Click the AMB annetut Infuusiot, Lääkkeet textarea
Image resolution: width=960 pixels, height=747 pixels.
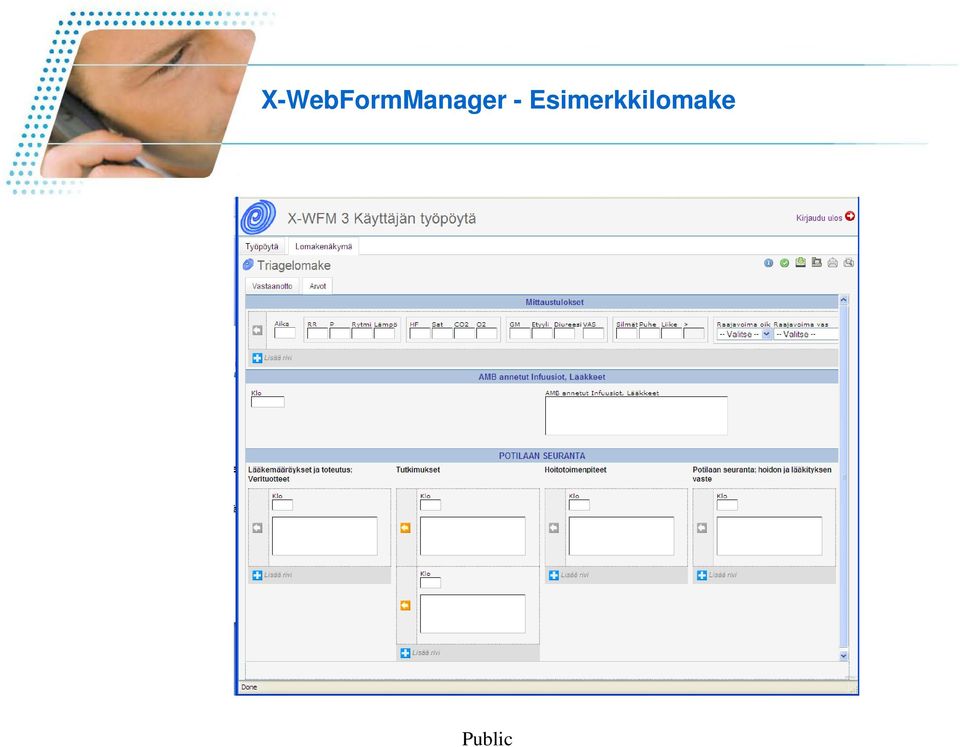[x=636, y=416]
